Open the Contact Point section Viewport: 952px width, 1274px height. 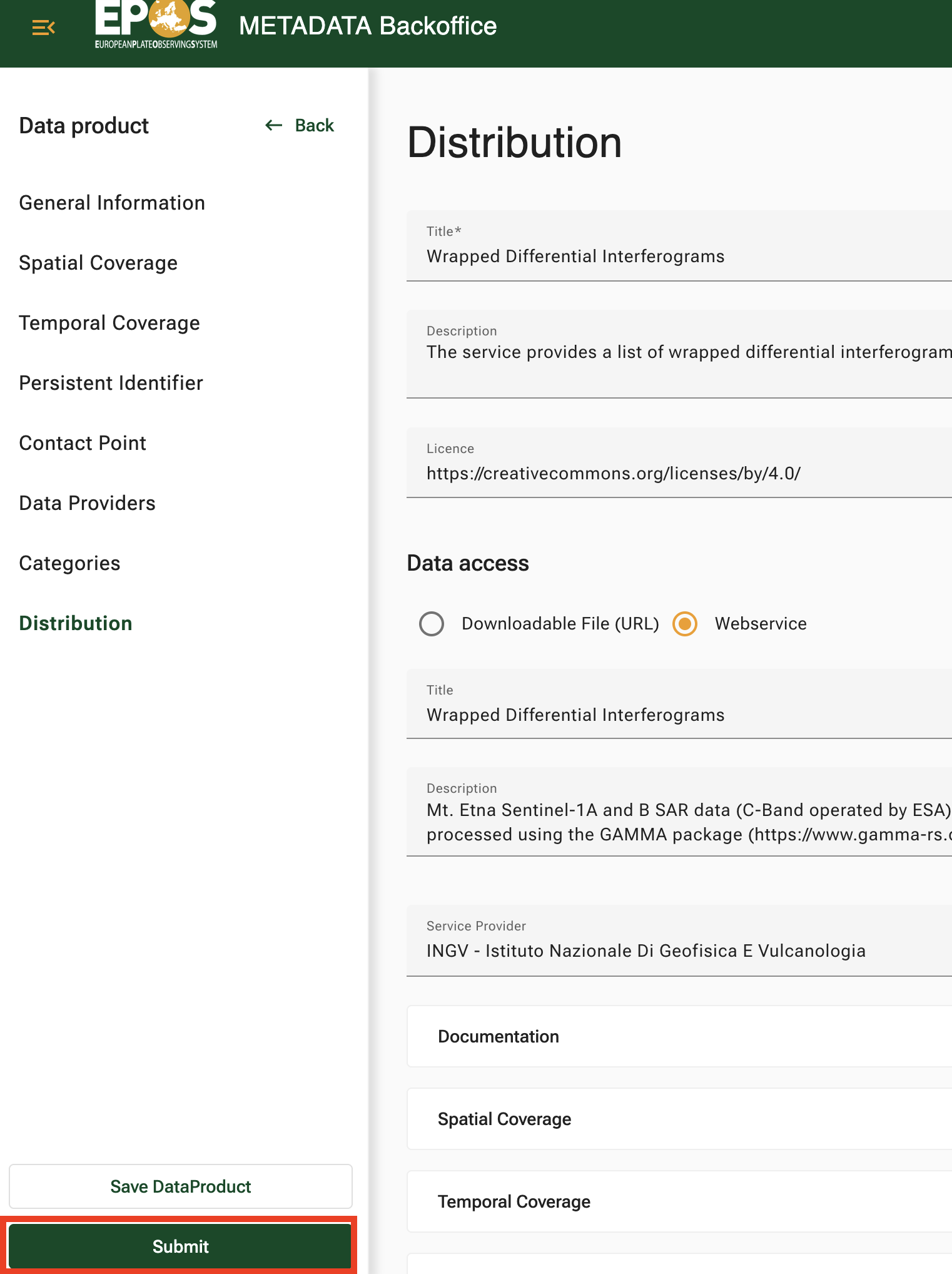click(x=83, y=444)
